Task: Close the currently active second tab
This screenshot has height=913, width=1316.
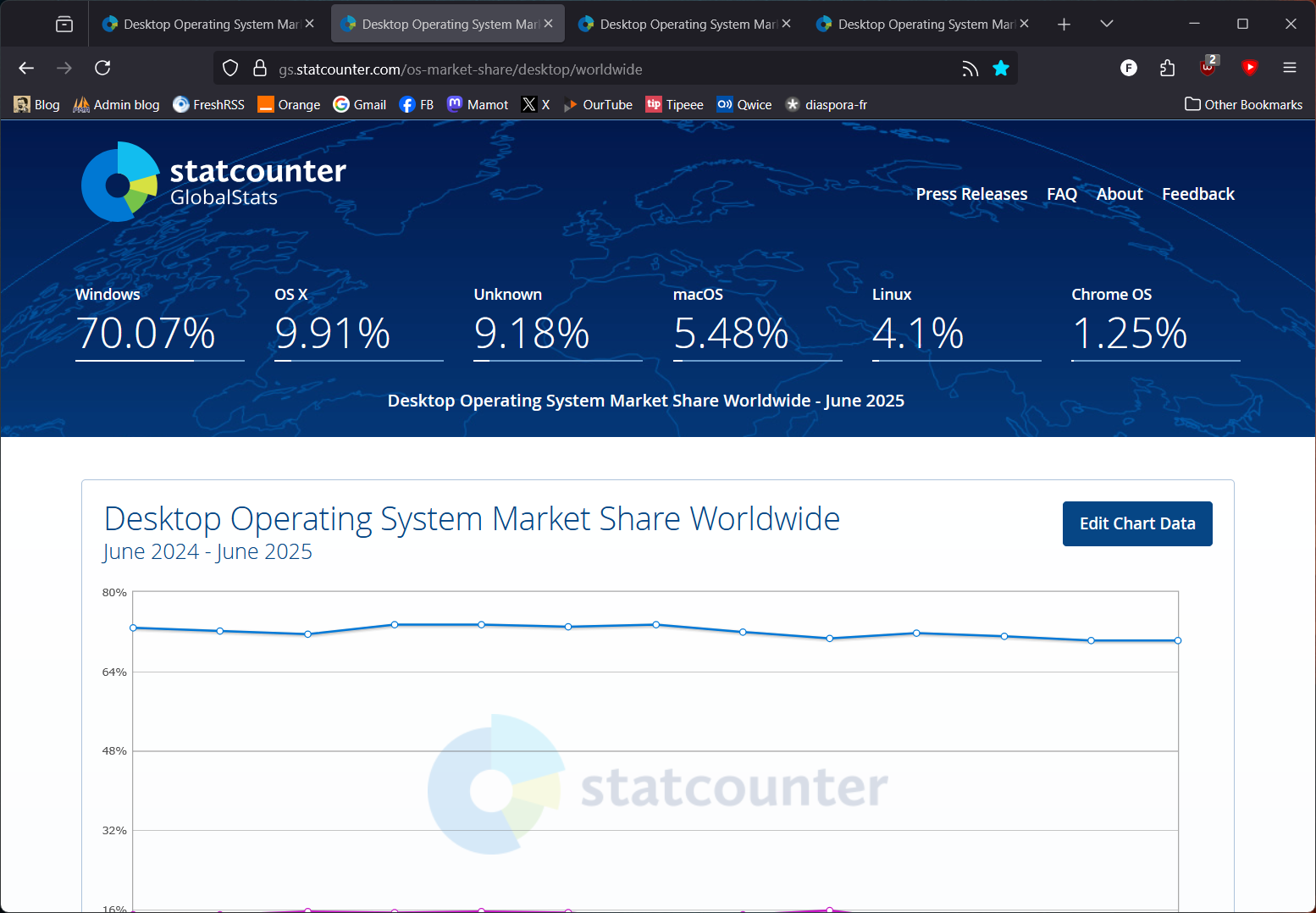Action: coord(549,24)
